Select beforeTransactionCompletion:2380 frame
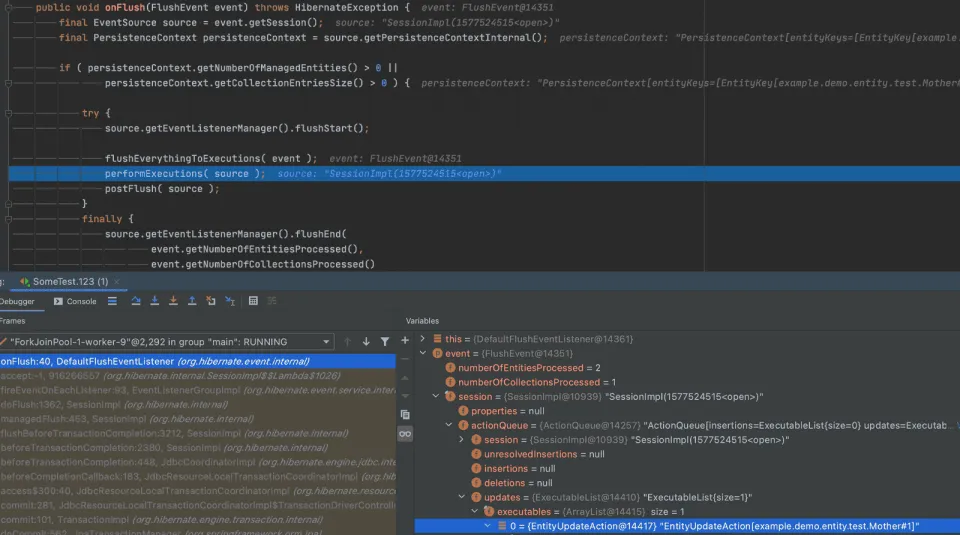 (198, 447)
